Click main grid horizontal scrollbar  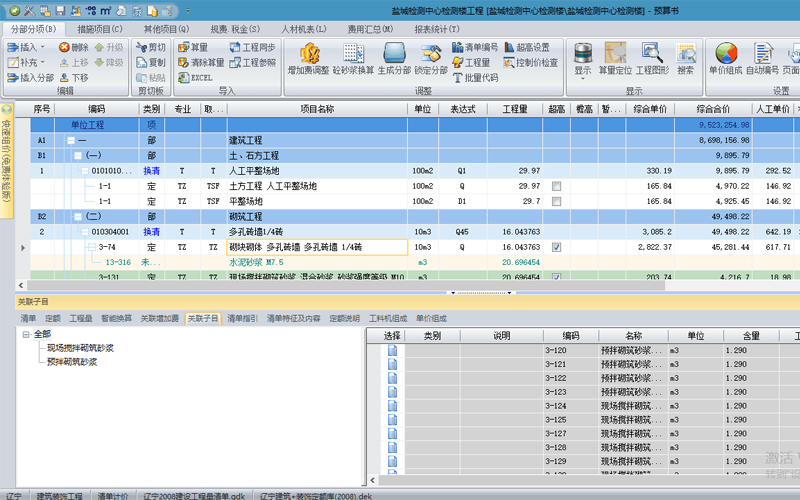[x=345, y=286]
